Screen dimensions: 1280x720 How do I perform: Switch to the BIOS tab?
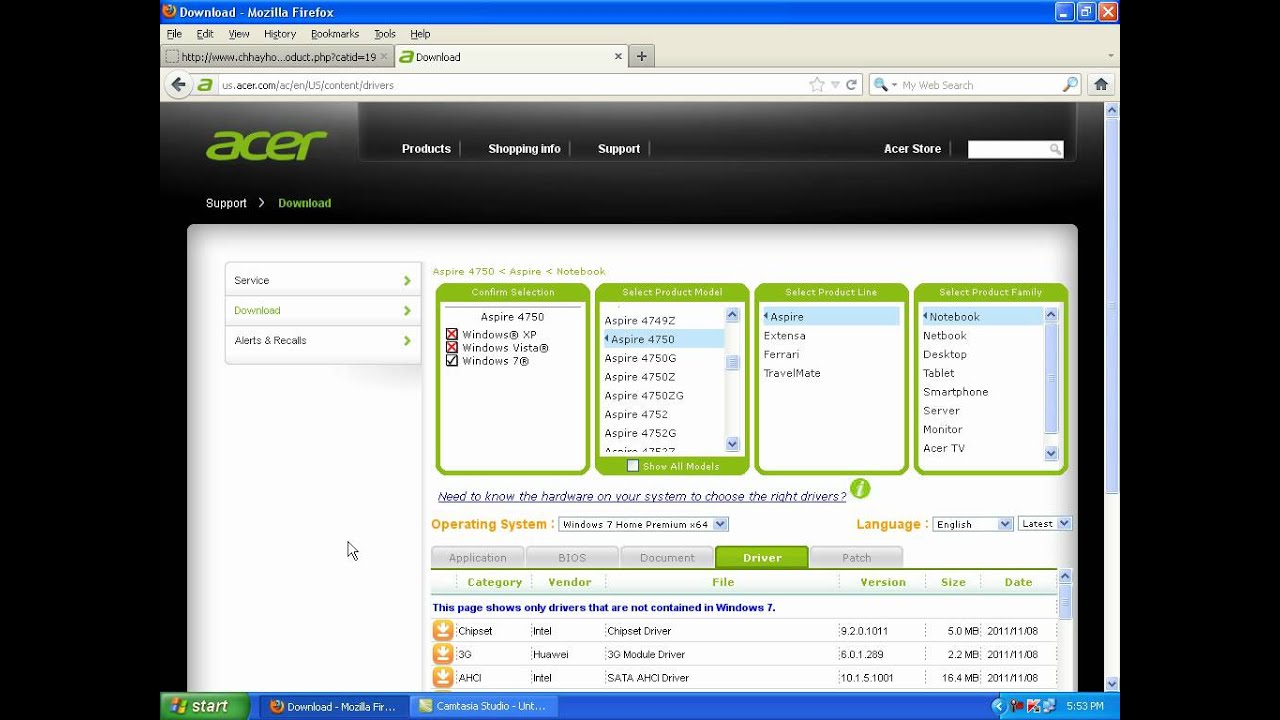click(572, 558)
